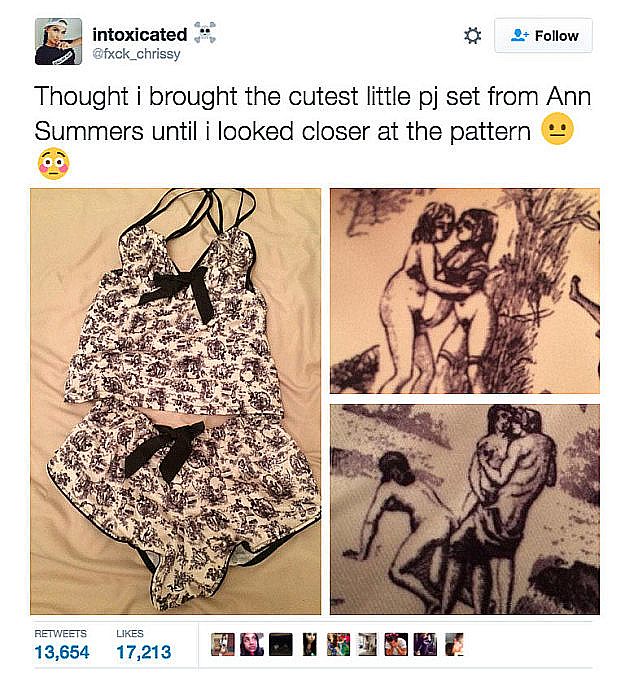Open the third, dark liker avatar
624x677 pixels.
pyautogui.click(x=281, y=645)
